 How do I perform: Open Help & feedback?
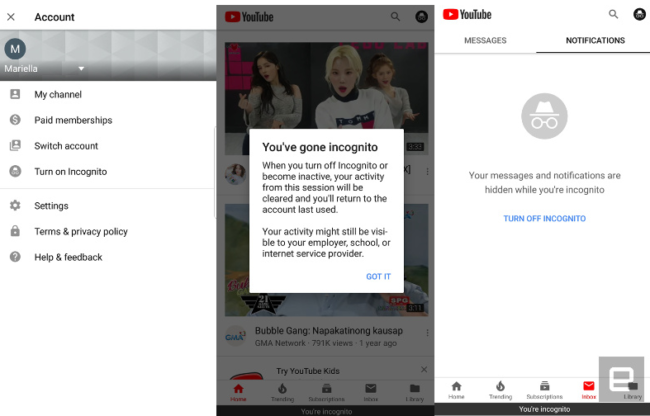point(68,257)
